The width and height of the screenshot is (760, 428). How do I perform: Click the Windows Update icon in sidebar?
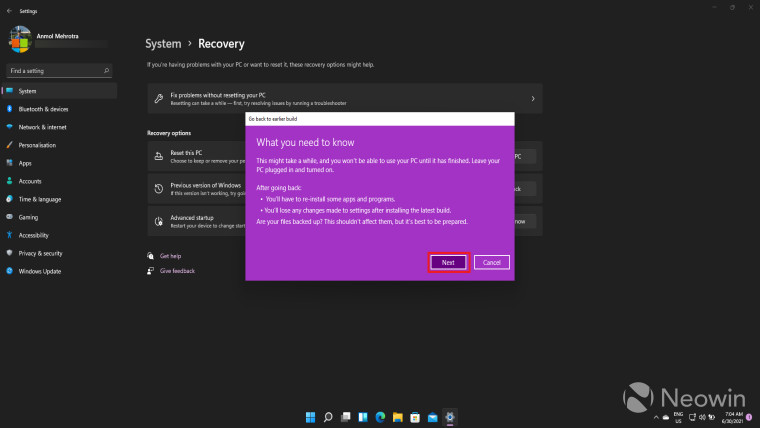point(10,271)
